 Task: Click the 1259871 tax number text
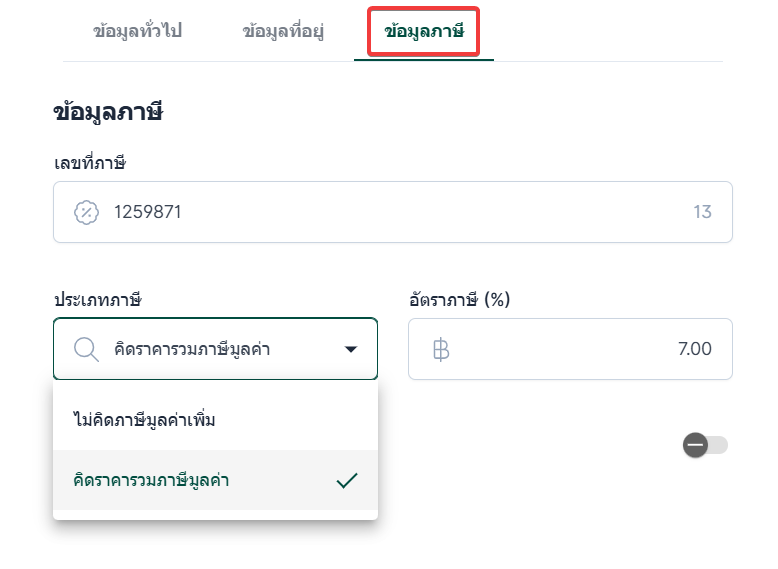pos(147,212)
